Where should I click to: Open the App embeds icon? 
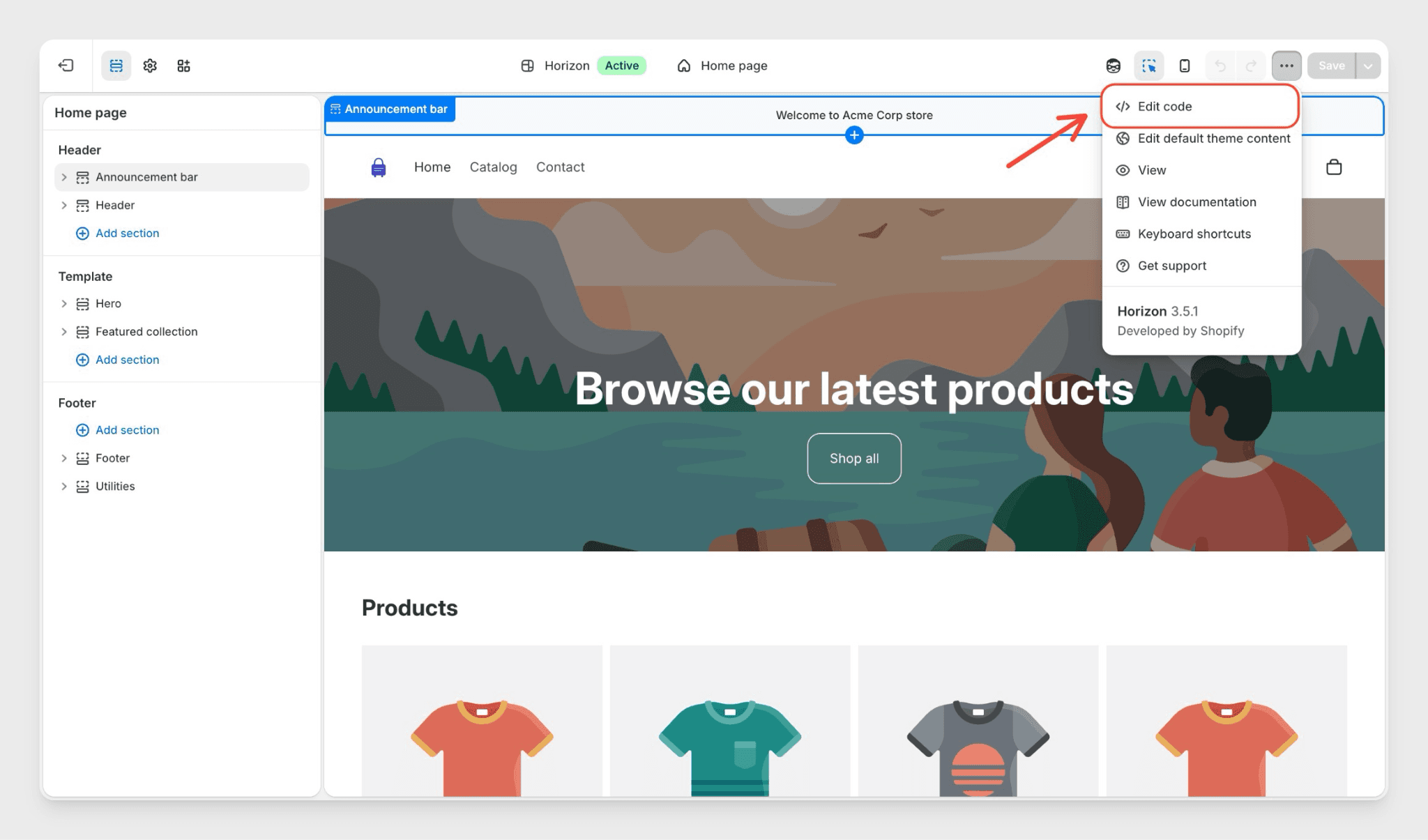[x=183, y=66]
